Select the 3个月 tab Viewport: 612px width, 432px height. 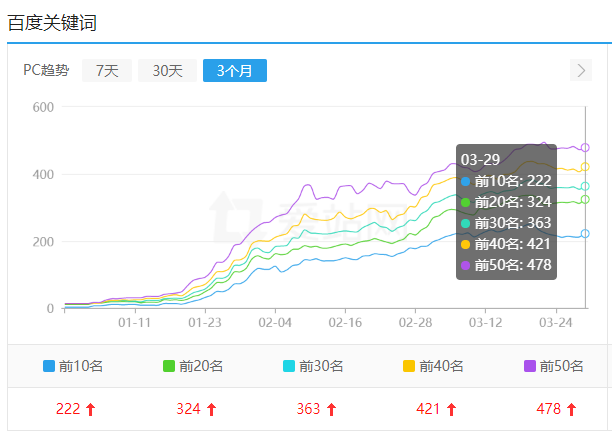coord(234,70)
